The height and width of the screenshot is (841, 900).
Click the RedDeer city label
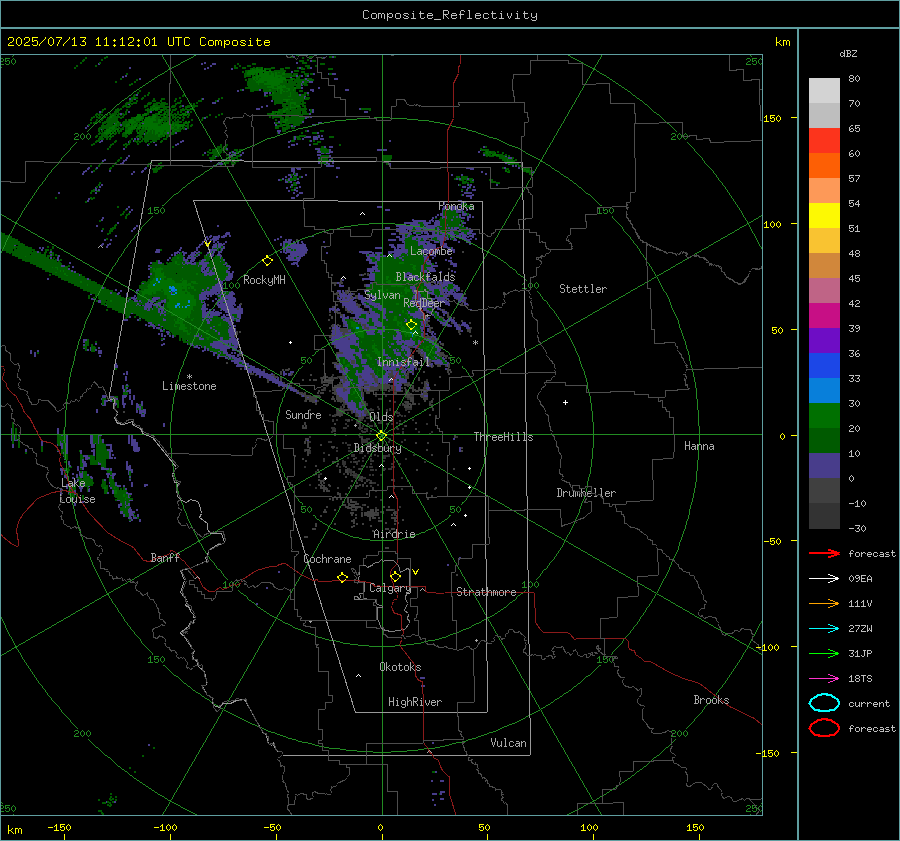[424, 303]
